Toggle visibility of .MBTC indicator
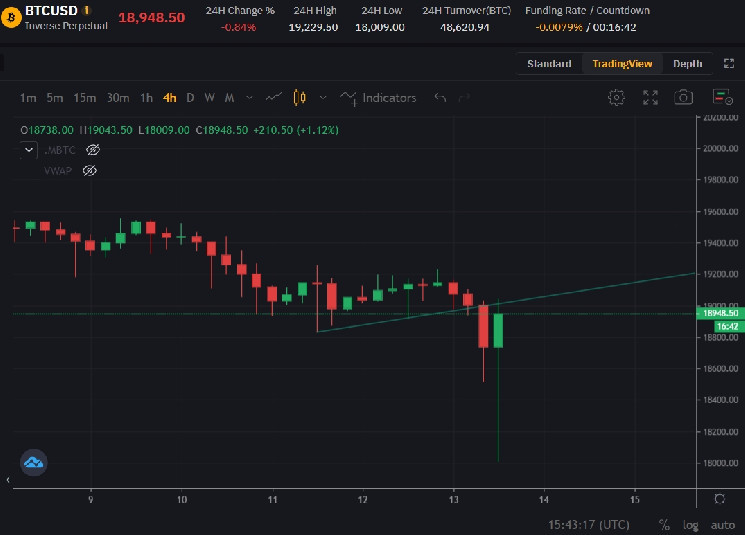 pyautogui.click(x=93, y=150)
